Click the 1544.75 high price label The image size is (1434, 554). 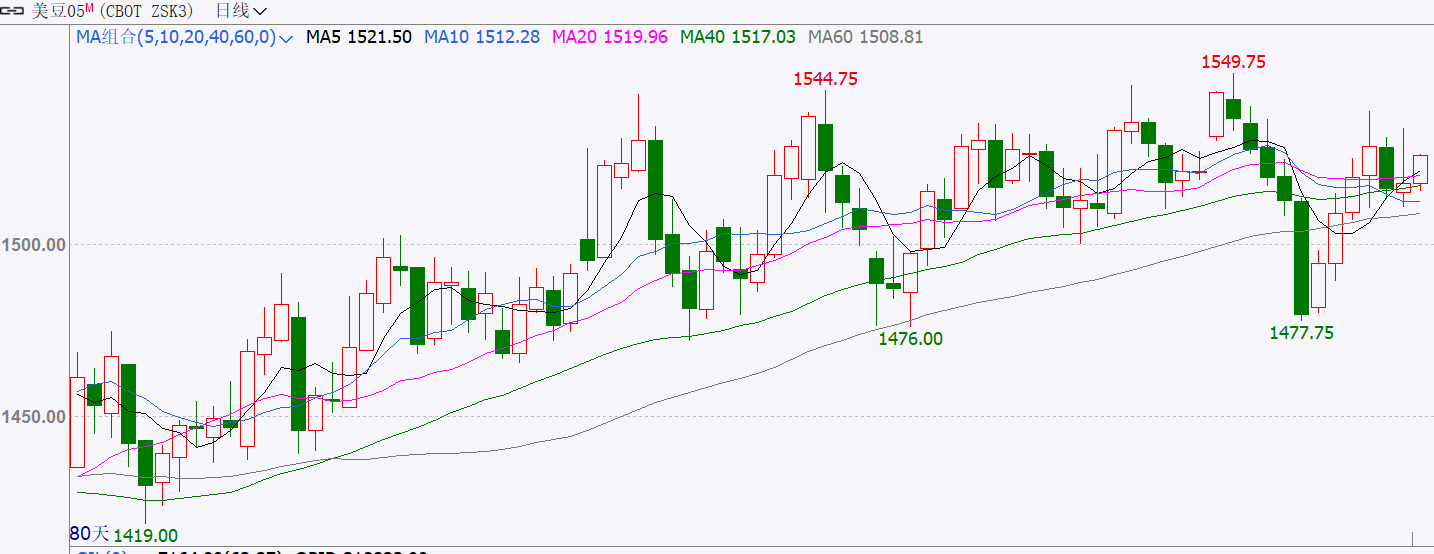coord(825,79)
